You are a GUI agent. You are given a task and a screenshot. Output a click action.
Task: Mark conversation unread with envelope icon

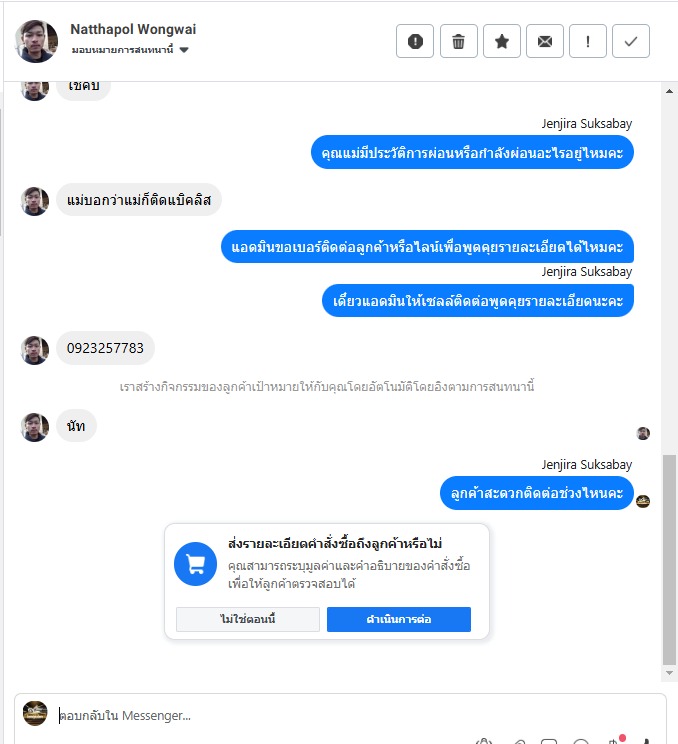click(545, 41)
